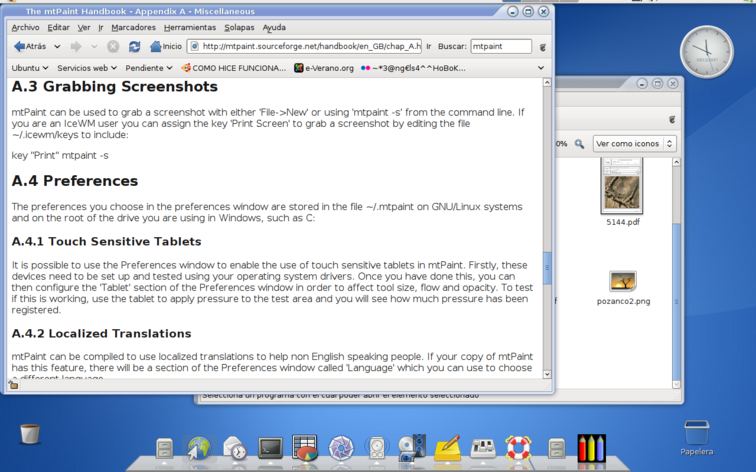Expand the Servicios web bookmarks folder

click(x=87, y=68)
